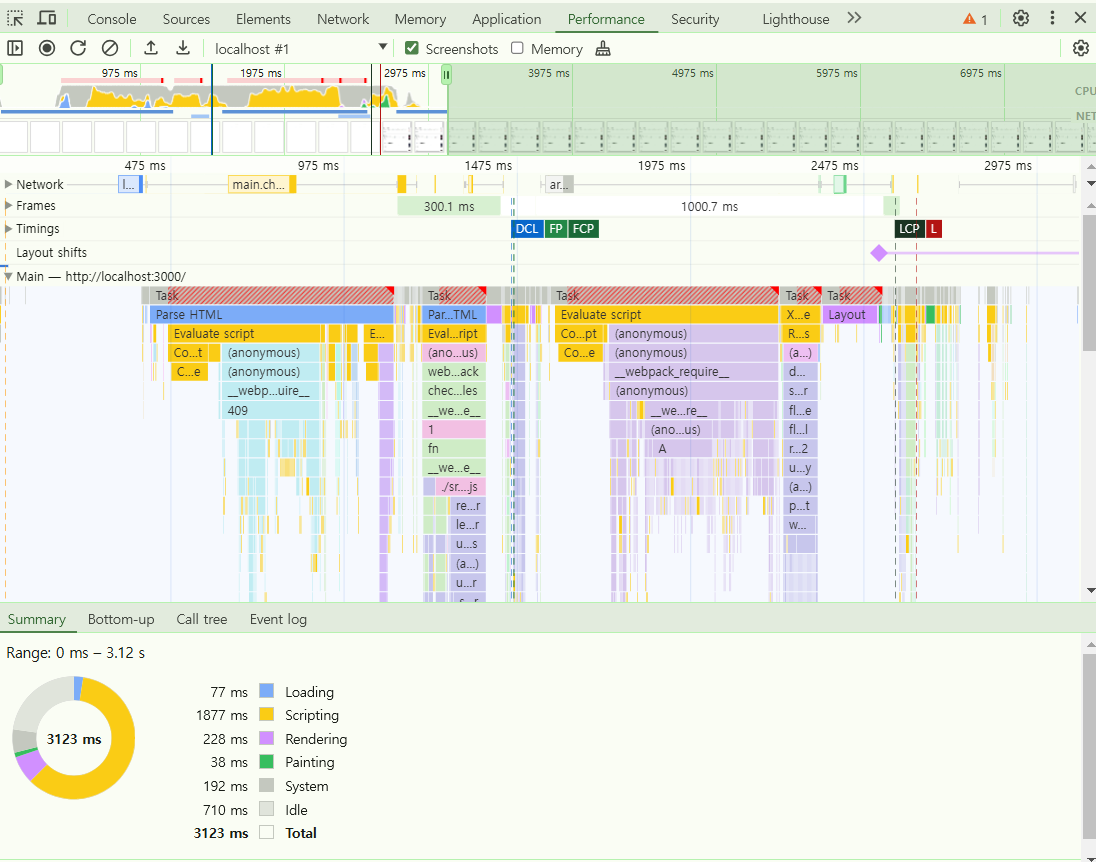Select the 409 flame chart entry
The width and height of the screenshot is (1096, 862).
[271, 410]
